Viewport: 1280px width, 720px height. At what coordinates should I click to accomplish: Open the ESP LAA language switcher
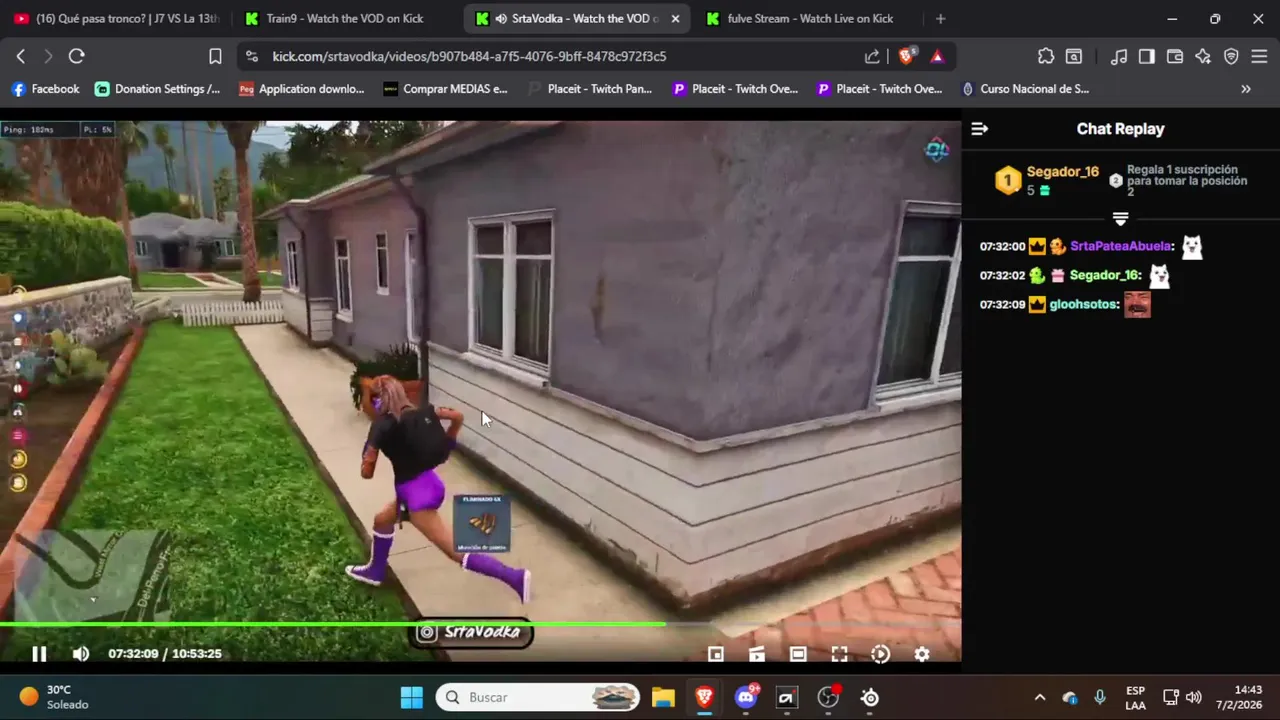pyautogui.click(x=1135, y=697)
